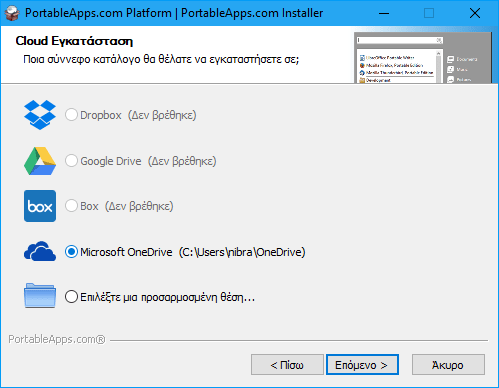The height and width of the screenshot is (388, 499).
Task: Click the blue folder icon
Action: [x=40, y=295]
